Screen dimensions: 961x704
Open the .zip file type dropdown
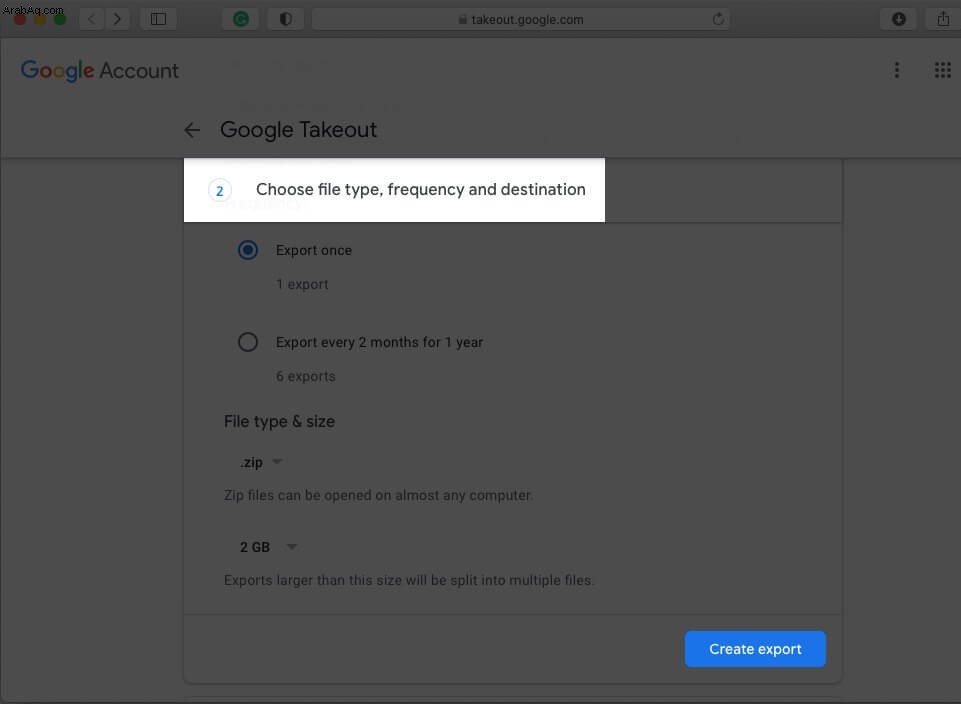[261, 462]
